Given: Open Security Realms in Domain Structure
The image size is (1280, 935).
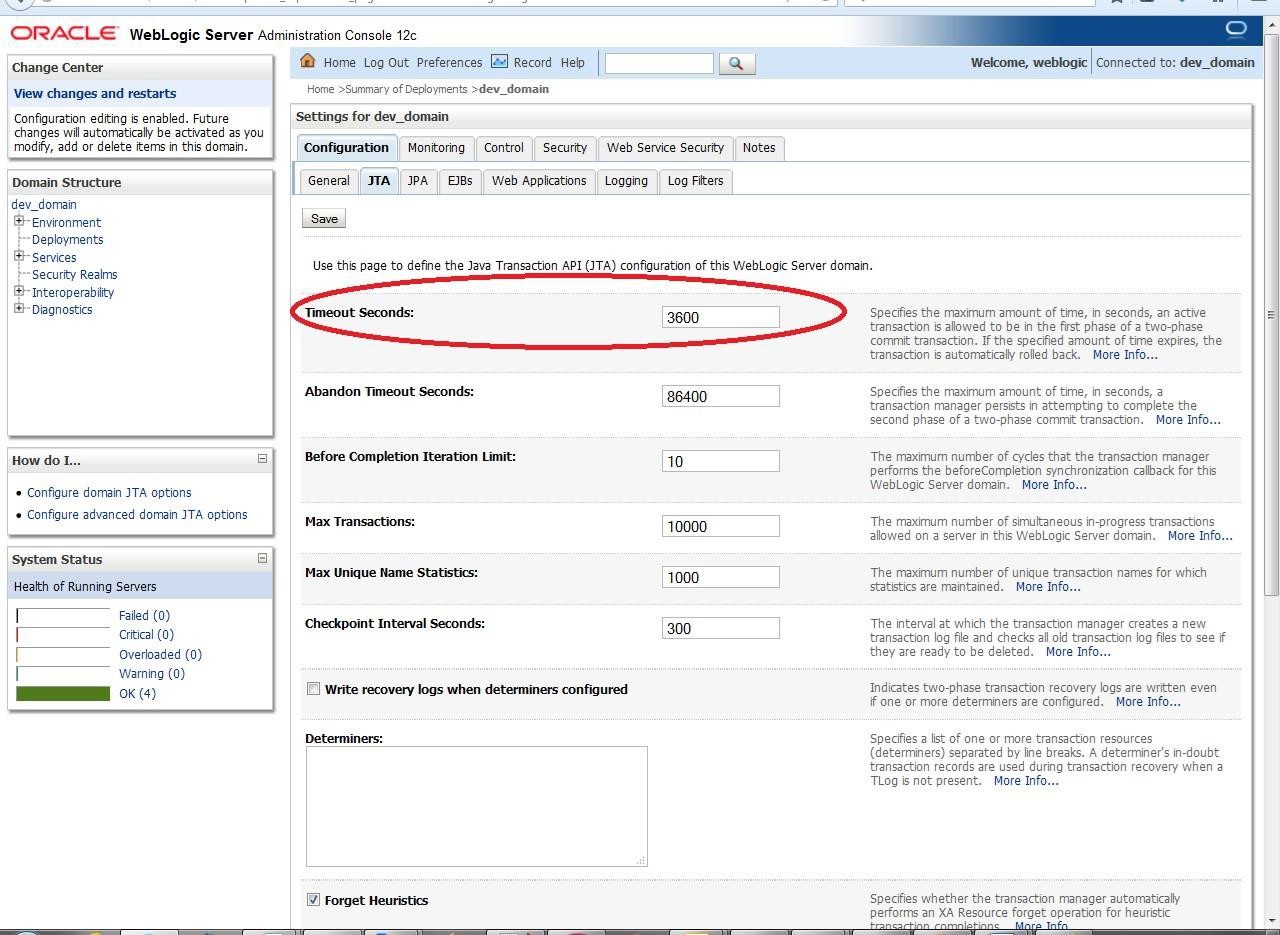Looking at the screenshot, I should 74,274.
